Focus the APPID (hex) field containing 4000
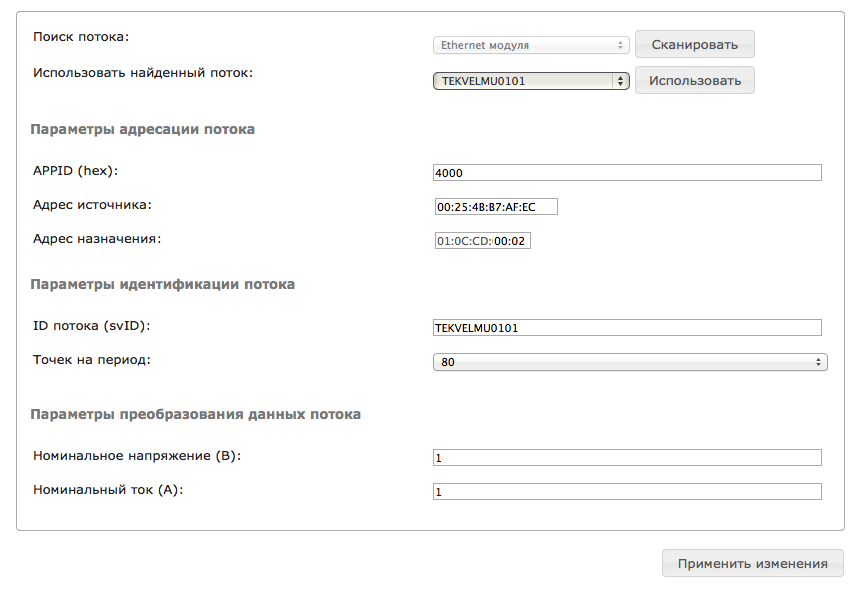Image resolution: width=859 pixels, height=590 pixels. pos(627,173)
